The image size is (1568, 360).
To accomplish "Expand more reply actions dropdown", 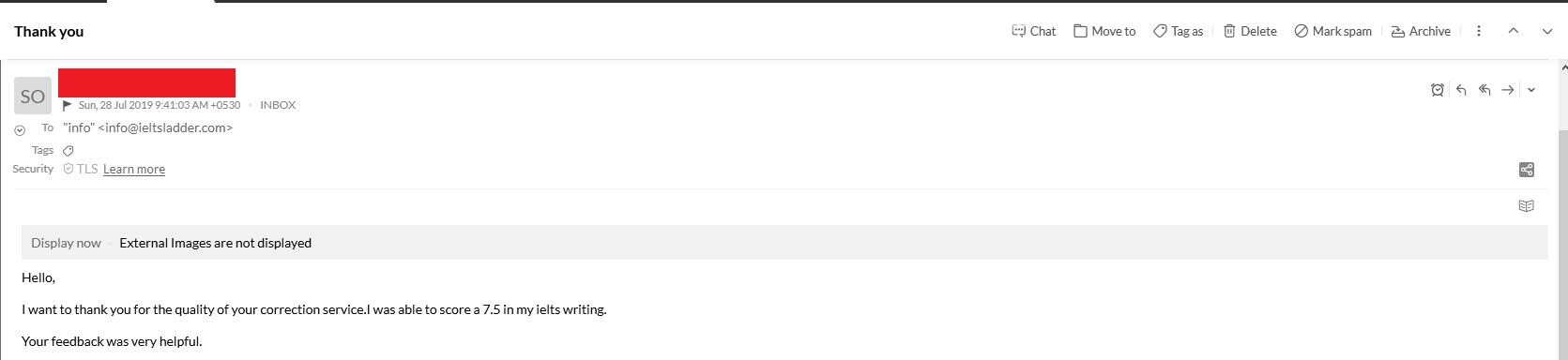I will (x=1531, y=90).
